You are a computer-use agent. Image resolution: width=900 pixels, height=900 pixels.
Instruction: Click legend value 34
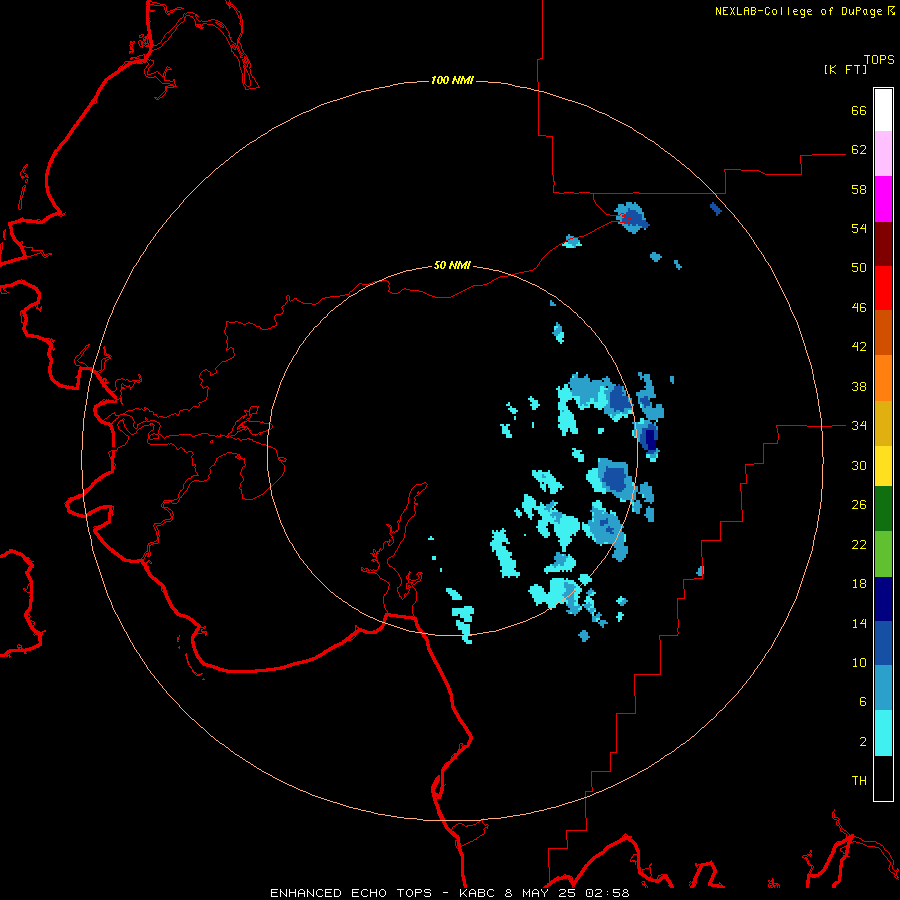(859, 425)
